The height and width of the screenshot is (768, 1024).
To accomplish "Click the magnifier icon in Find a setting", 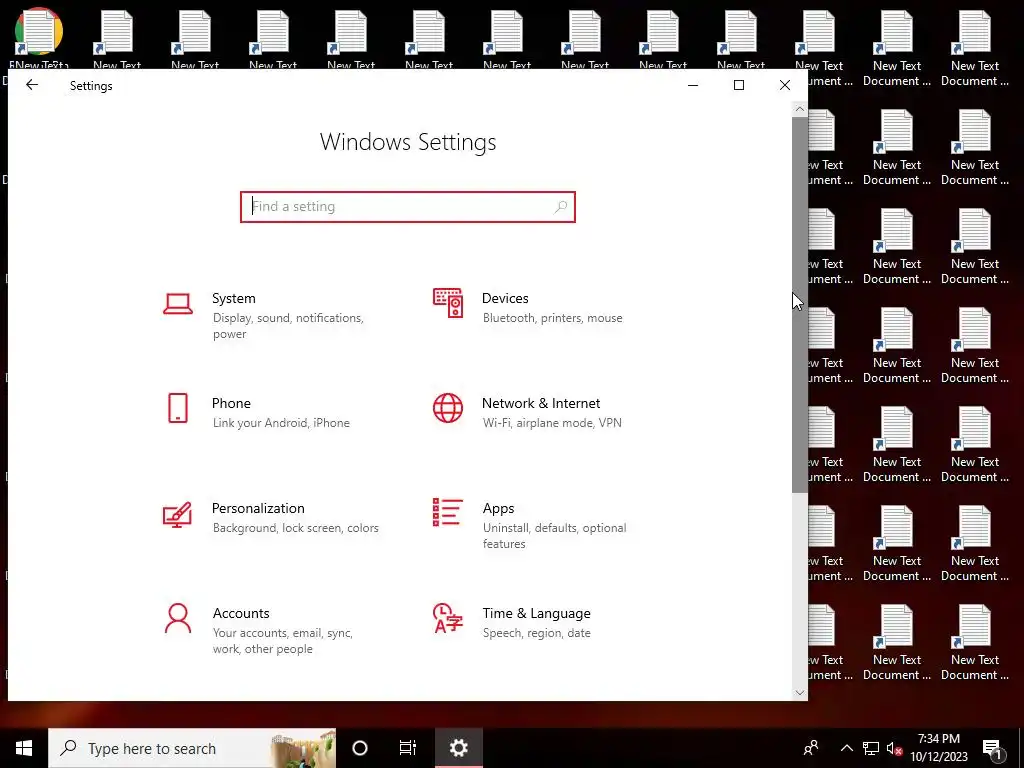I will [560, 207].
